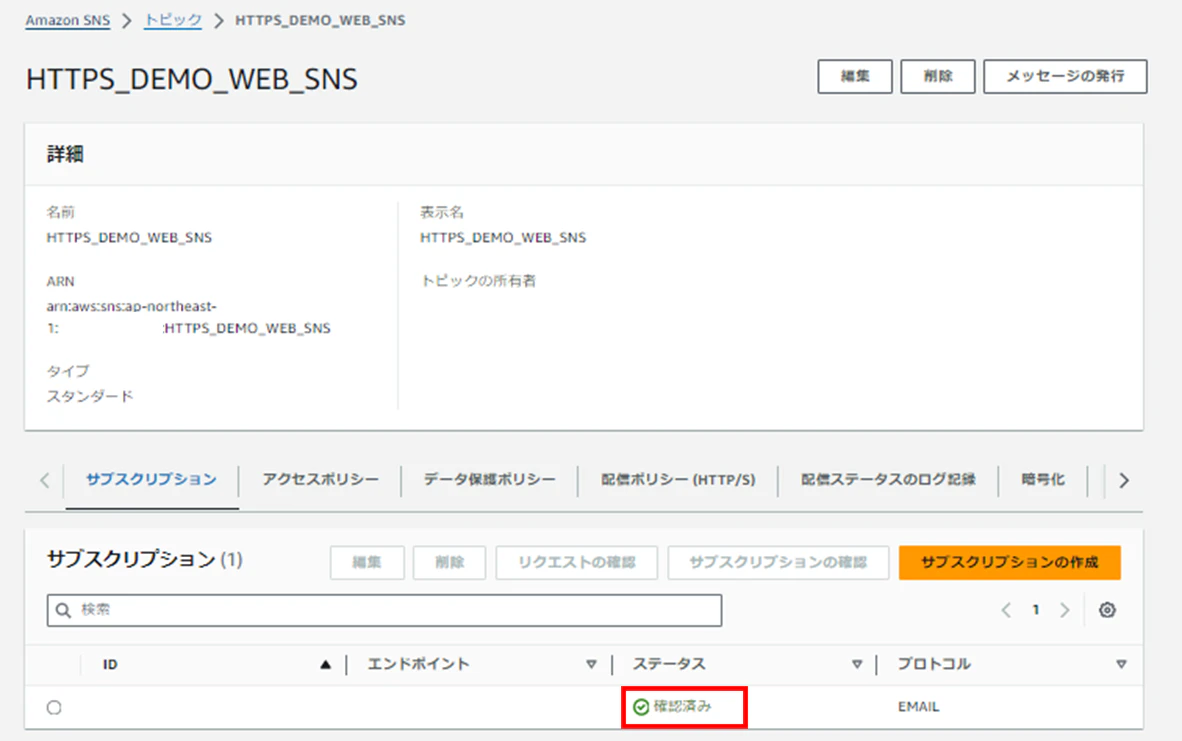Open the データ保護ポリシー tab

489,479
